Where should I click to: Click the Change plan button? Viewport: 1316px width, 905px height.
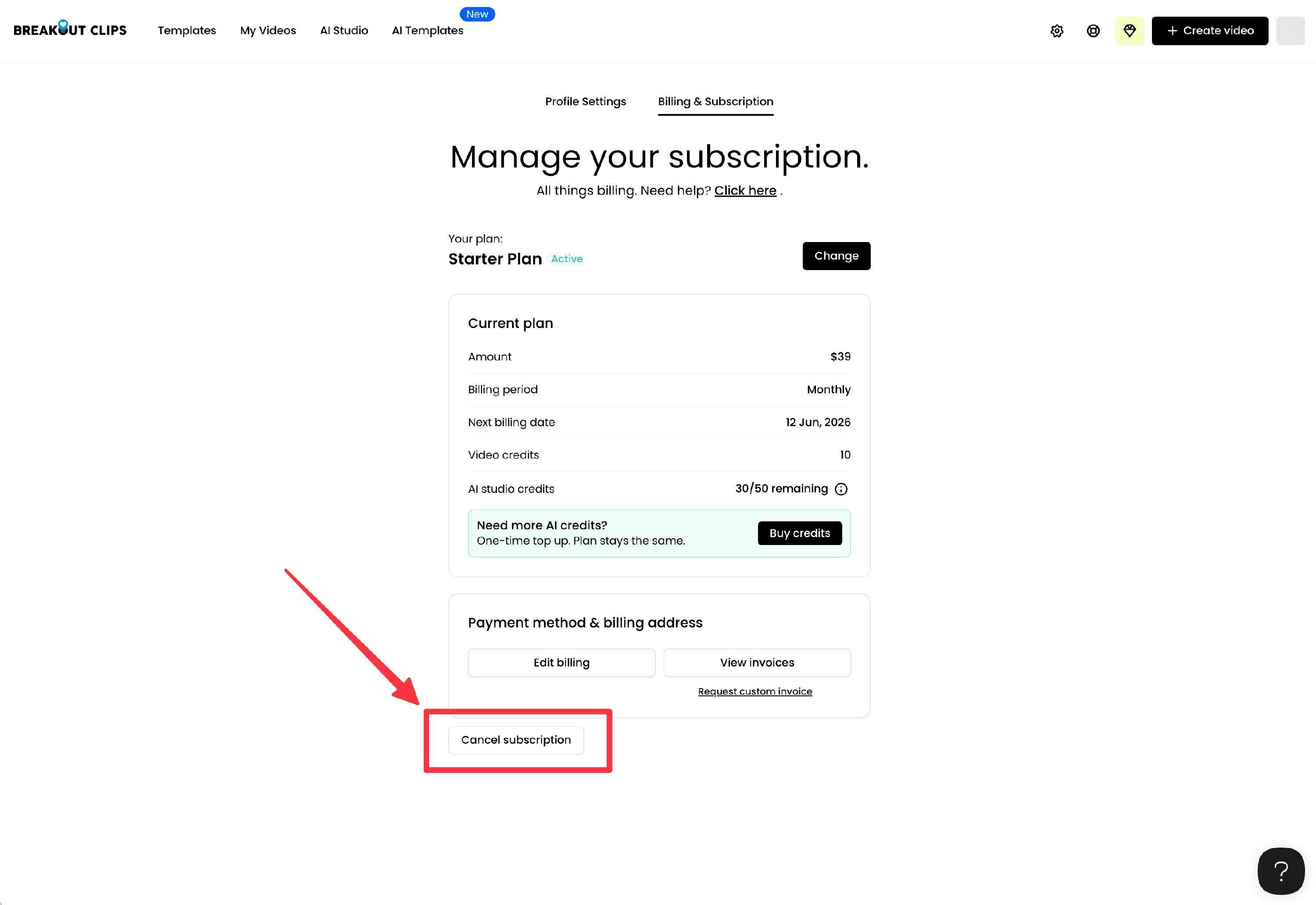point(836,256)
